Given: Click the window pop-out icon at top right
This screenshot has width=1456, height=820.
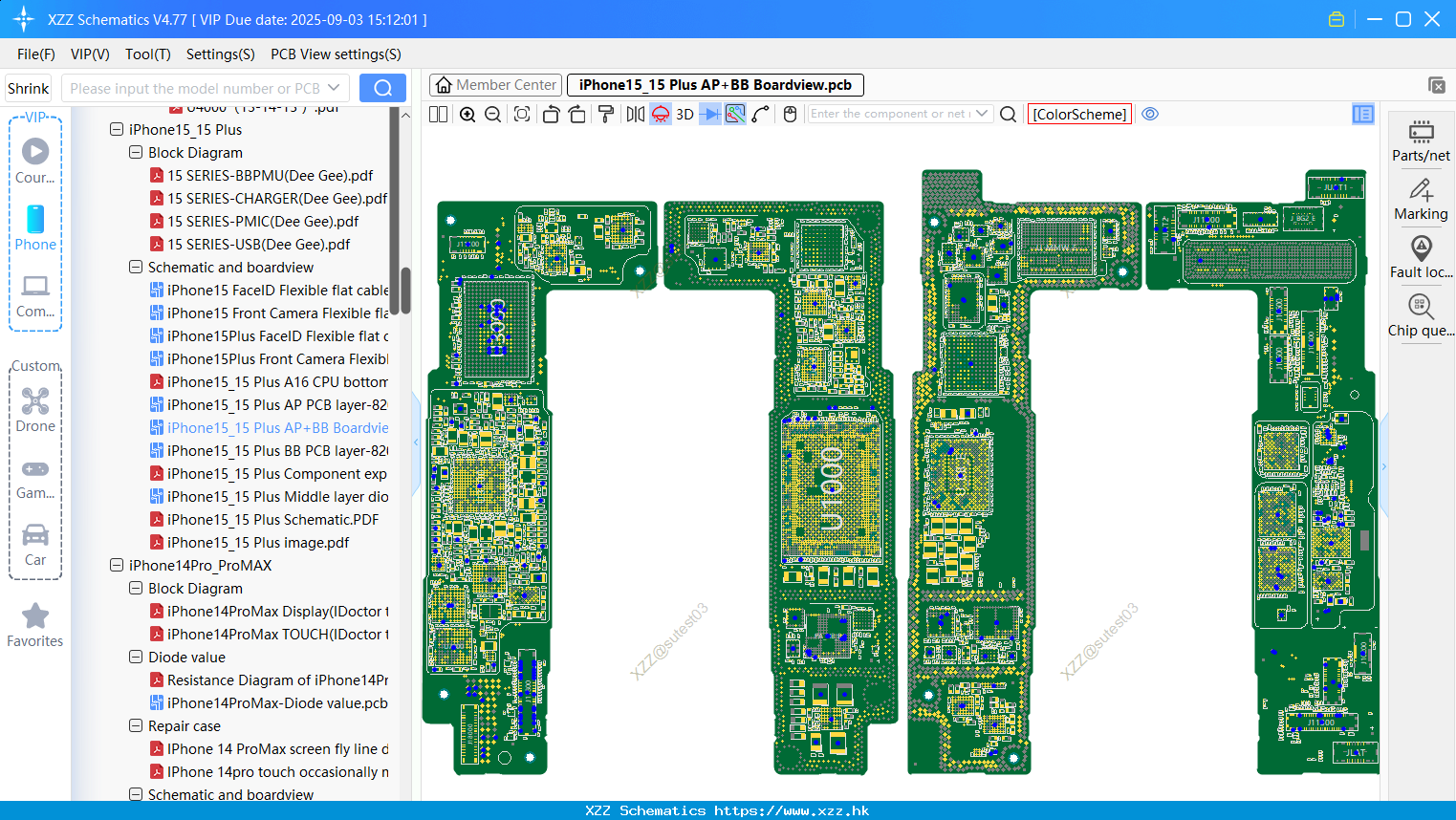Looking at the screenshot, I should [x=1436, y=85].
